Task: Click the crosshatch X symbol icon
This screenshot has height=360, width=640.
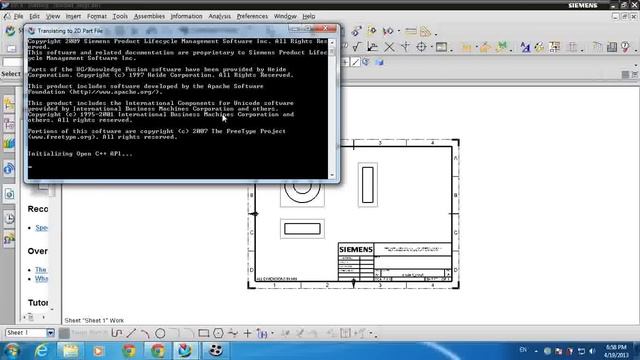Action: click(389, 47)
